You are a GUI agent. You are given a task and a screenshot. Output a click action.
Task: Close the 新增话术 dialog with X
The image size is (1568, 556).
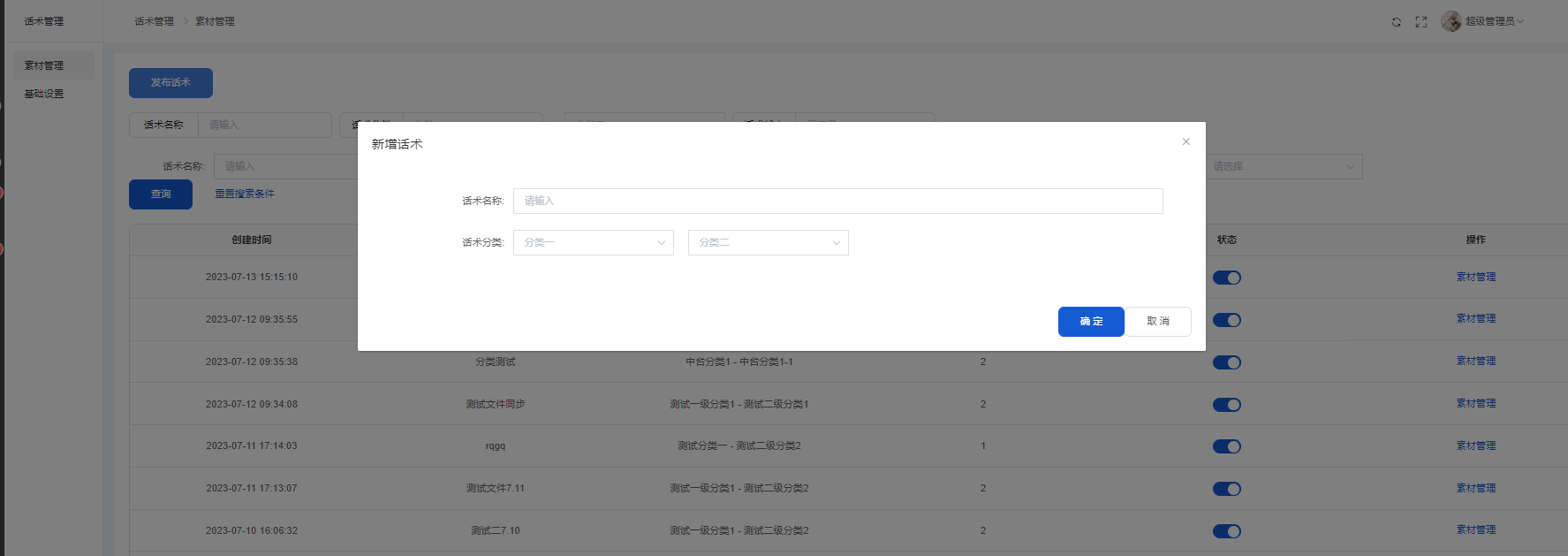(1185, 141)
